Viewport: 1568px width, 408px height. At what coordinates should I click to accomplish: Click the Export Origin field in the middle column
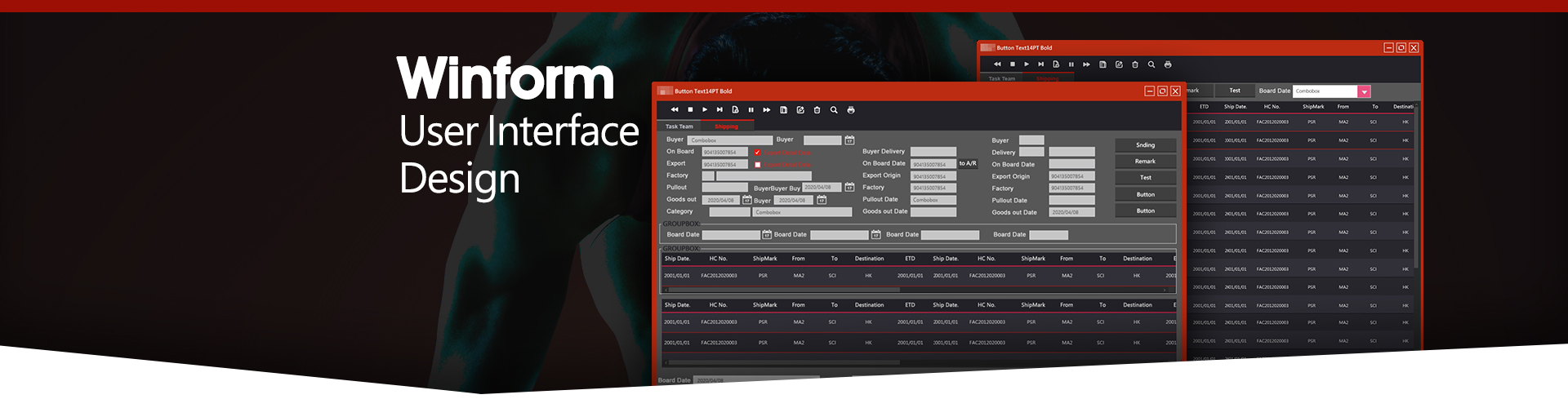[x=933, y=176]
